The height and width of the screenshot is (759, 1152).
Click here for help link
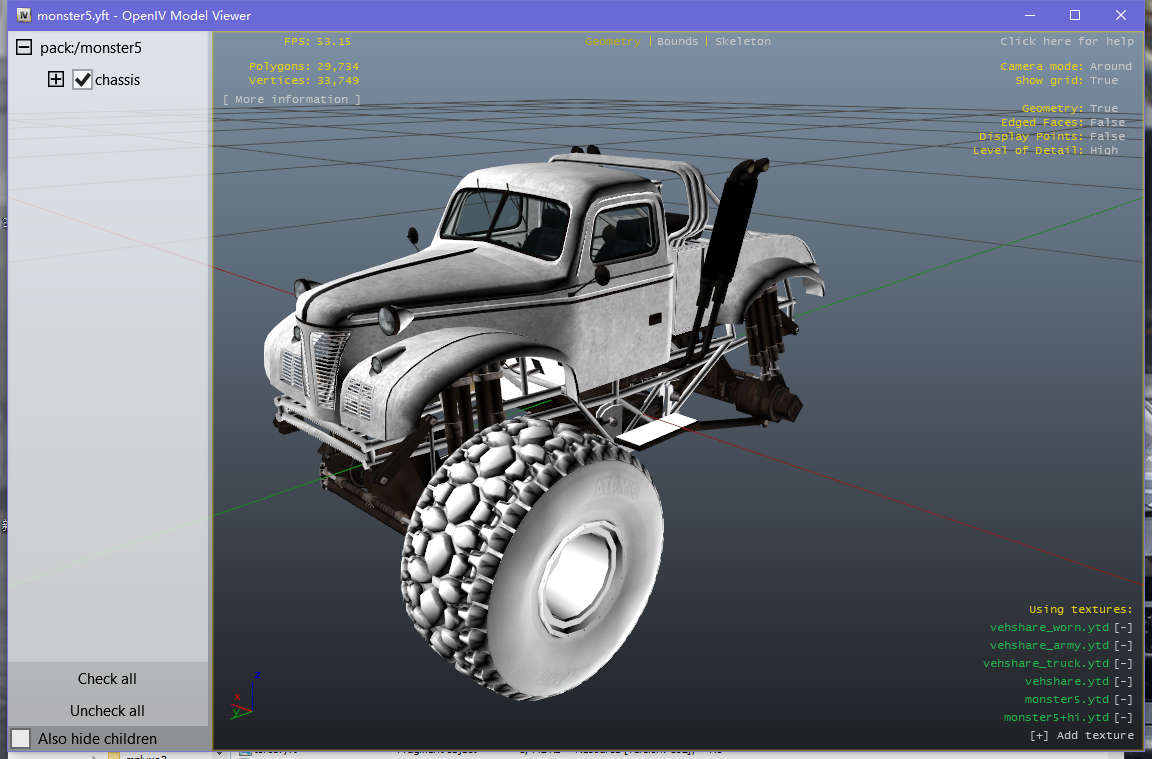pyautogui.click(x=1067, y=41)
